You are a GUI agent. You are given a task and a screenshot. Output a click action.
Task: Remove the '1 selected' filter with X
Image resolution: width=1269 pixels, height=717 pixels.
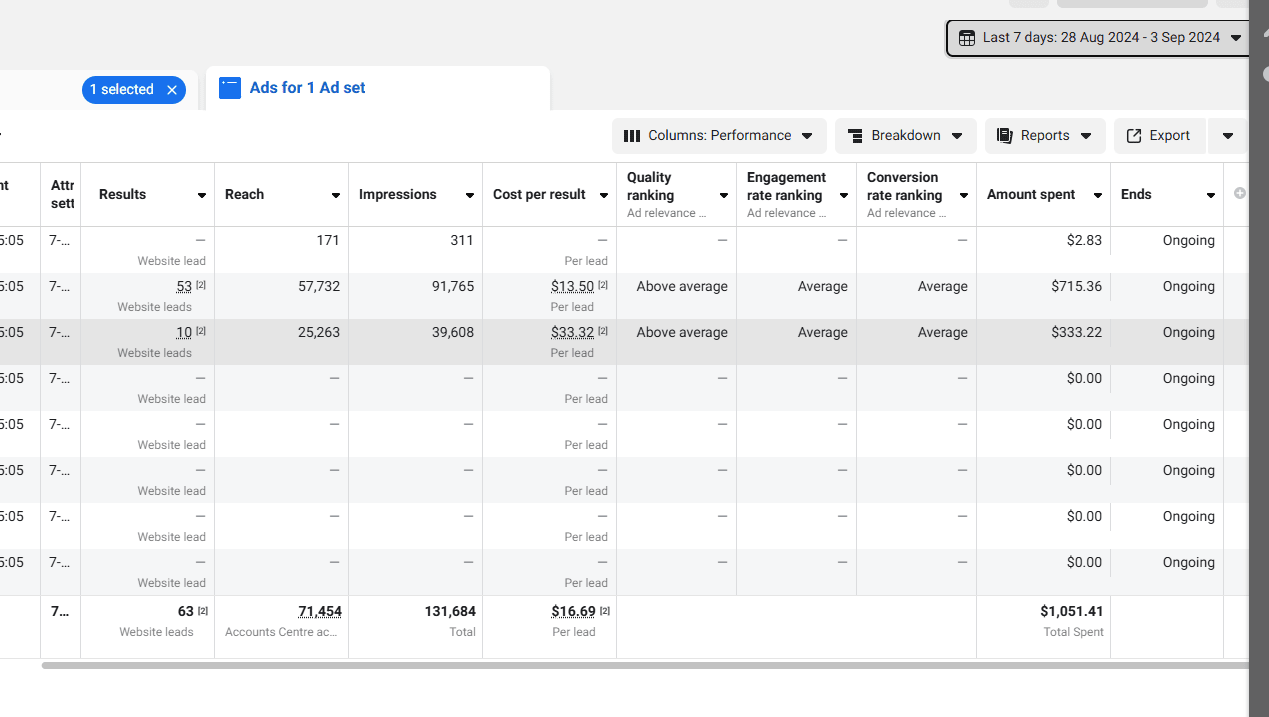coord(172,90)
